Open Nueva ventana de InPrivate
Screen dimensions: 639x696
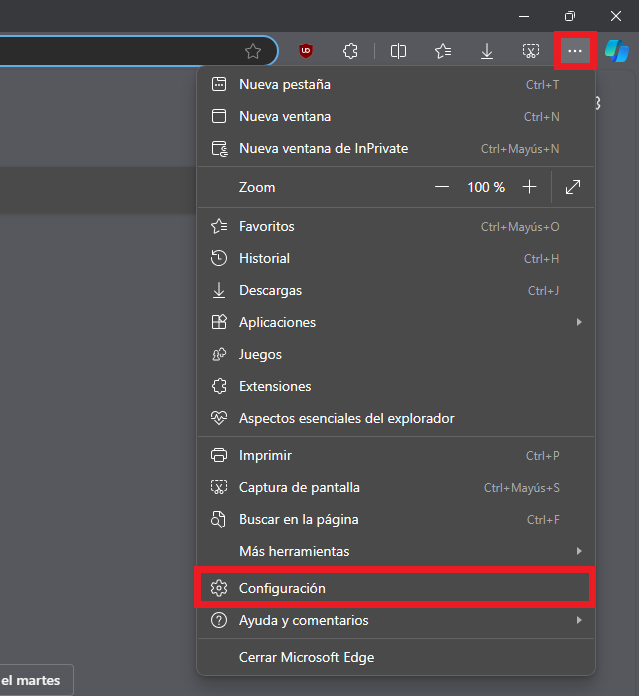396,148
